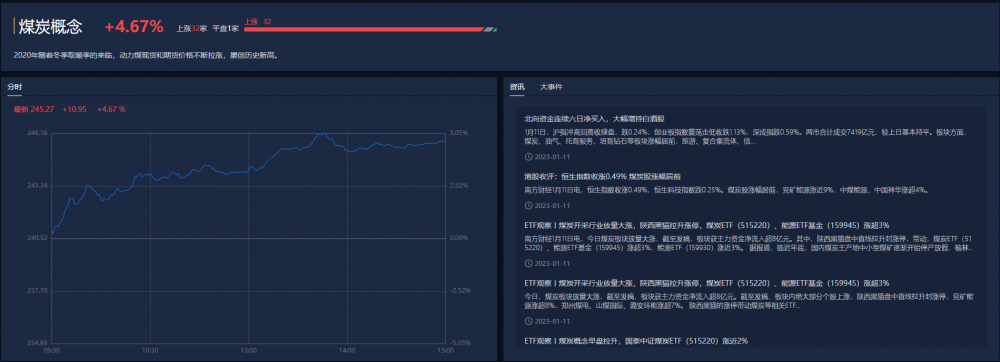Click the 上涨32家 count label
1000x362 pixels.
pos(191,29)
